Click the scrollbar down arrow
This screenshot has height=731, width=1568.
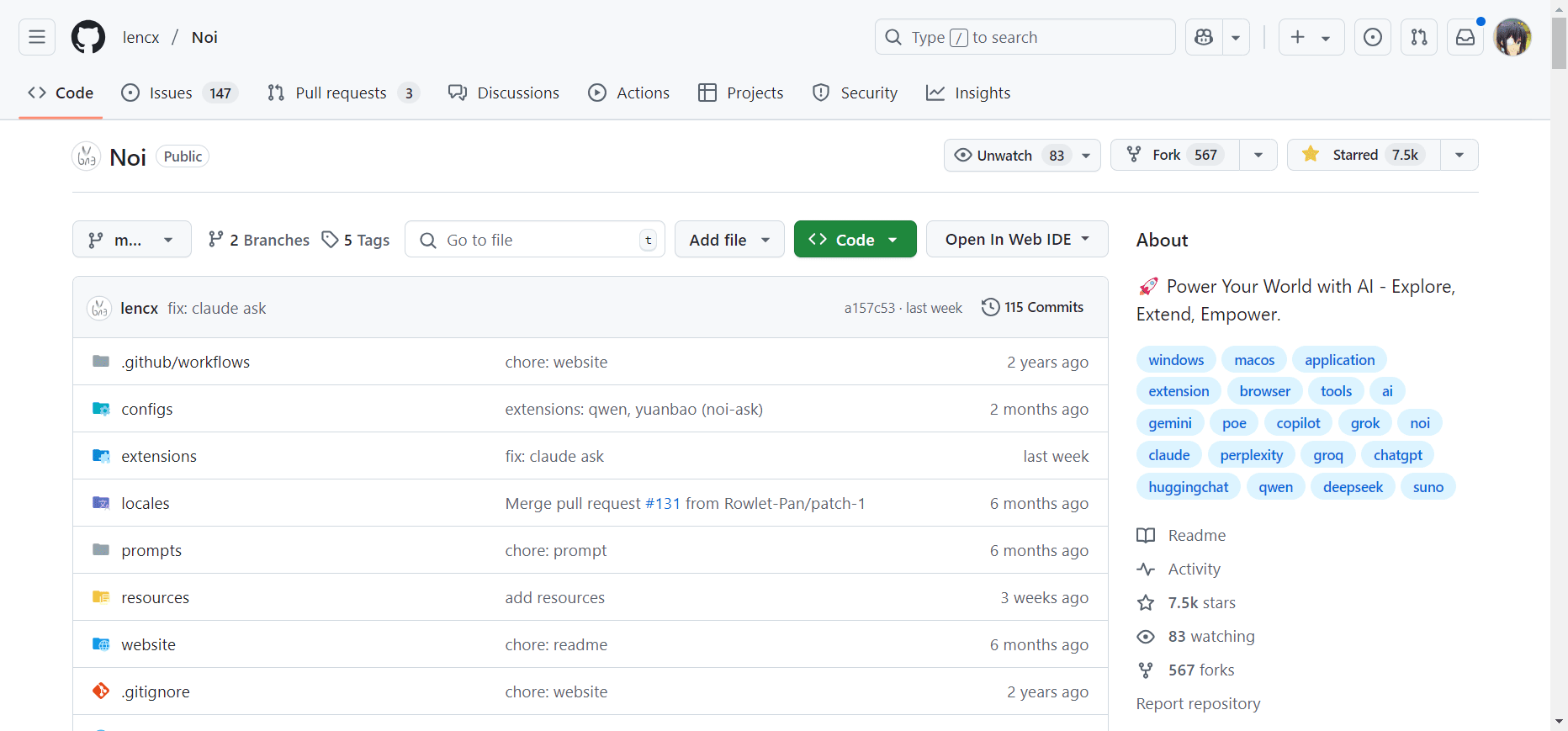coord(1560,722)
